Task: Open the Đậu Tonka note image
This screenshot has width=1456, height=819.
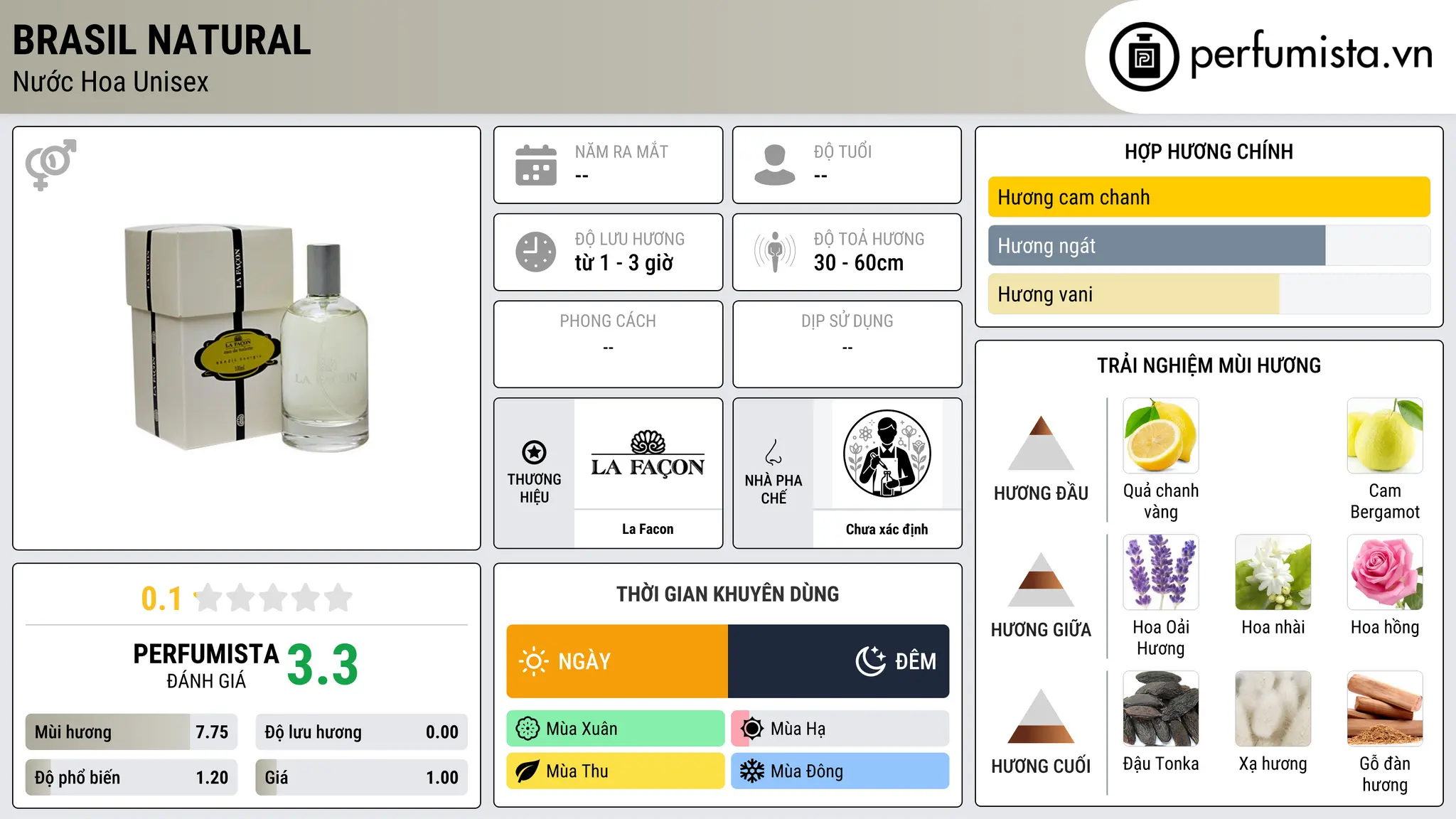Action: [1161, 709]
